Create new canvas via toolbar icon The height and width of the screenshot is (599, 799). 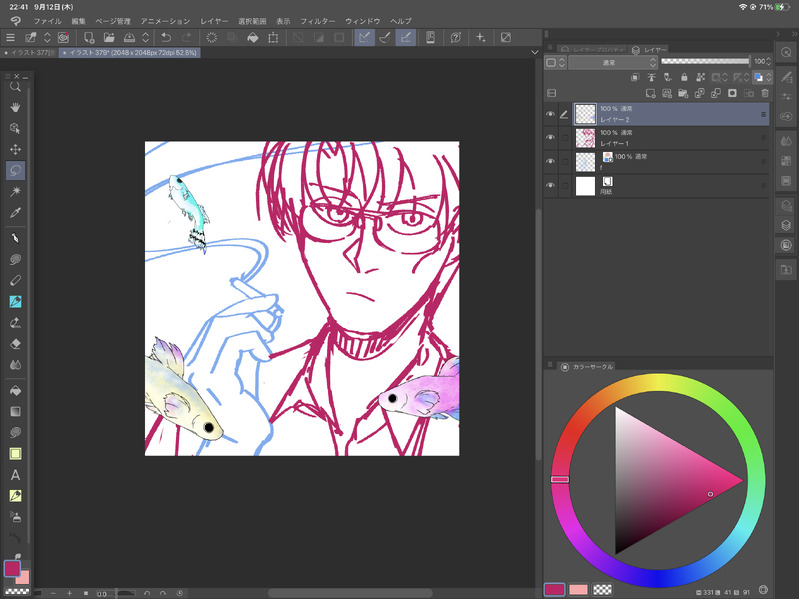(89, 37)
